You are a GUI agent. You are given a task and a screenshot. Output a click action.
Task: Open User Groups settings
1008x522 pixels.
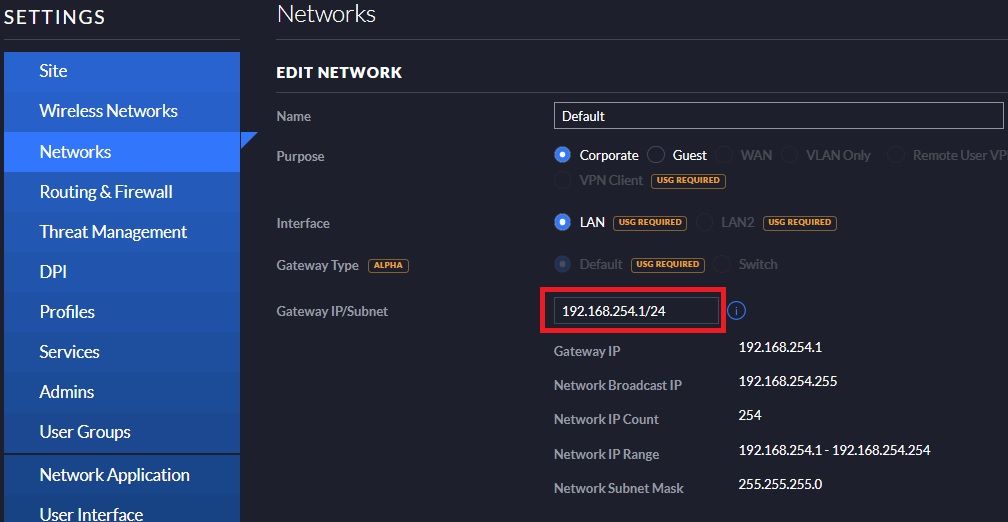(x=85, y=432)
